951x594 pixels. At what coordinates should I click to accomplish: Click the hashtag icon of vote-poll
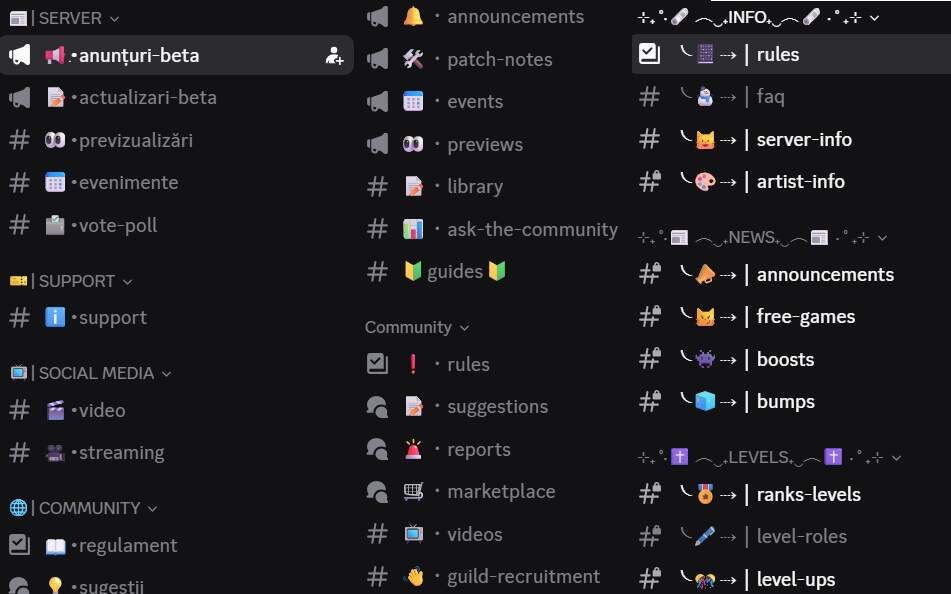click(x=20, y=225)
